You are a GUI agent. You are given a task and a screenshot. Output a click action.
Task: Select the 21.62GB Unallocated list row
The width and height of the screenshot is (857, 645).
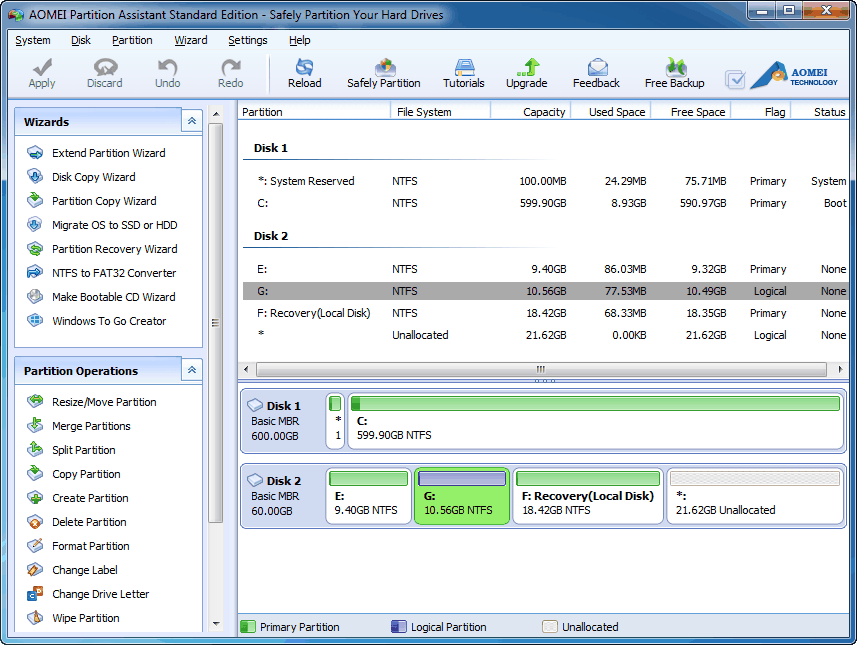544,335
